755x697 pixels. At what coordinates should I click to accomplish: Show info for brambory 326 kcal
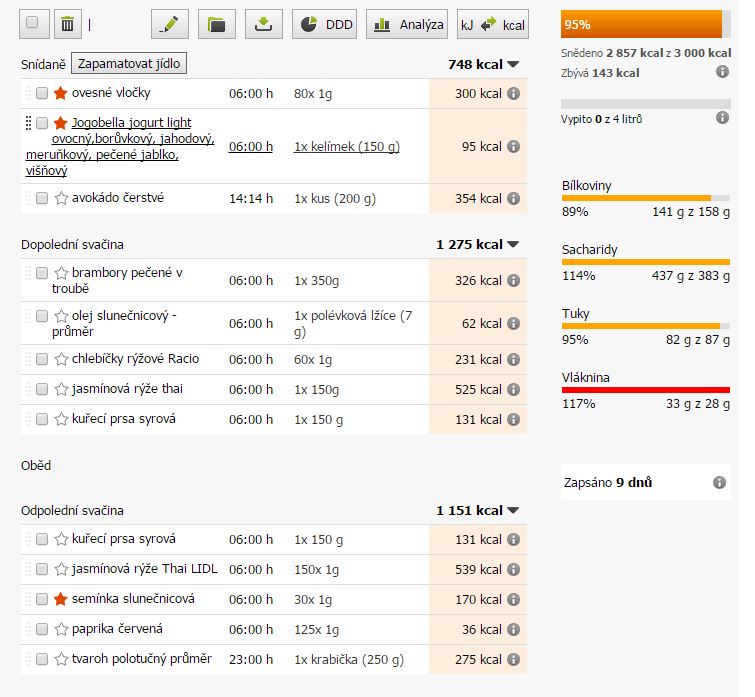click(514, 280)
